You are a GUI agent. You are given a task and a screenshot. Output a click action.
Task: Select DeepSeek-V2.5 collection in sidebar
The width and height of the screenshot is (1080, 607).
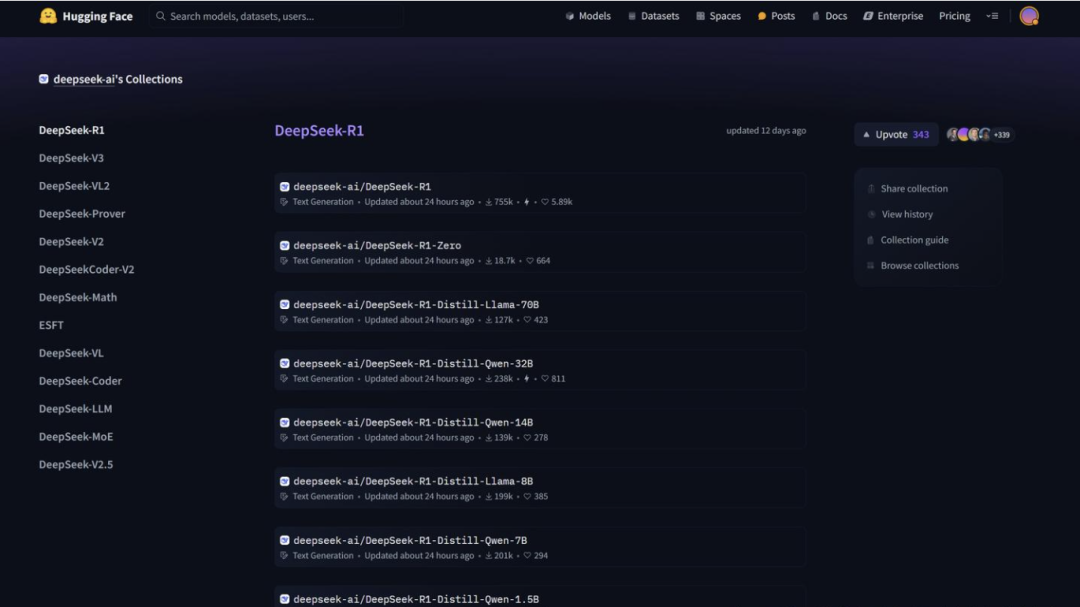76,464
